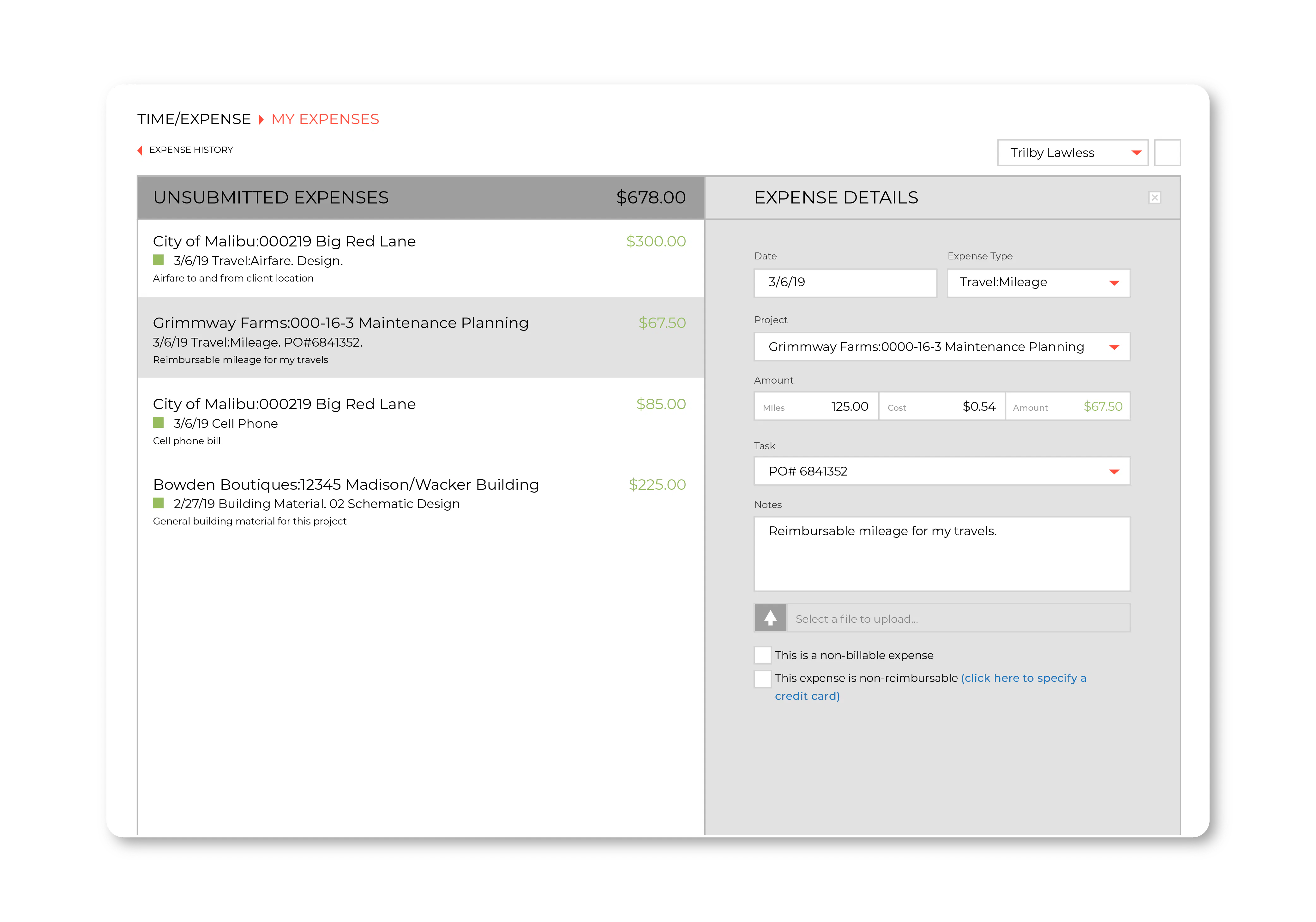Check the non-billable expense checkbox
The height and width of the screenshot is (922, 1316).
click(x=762, y=655)
